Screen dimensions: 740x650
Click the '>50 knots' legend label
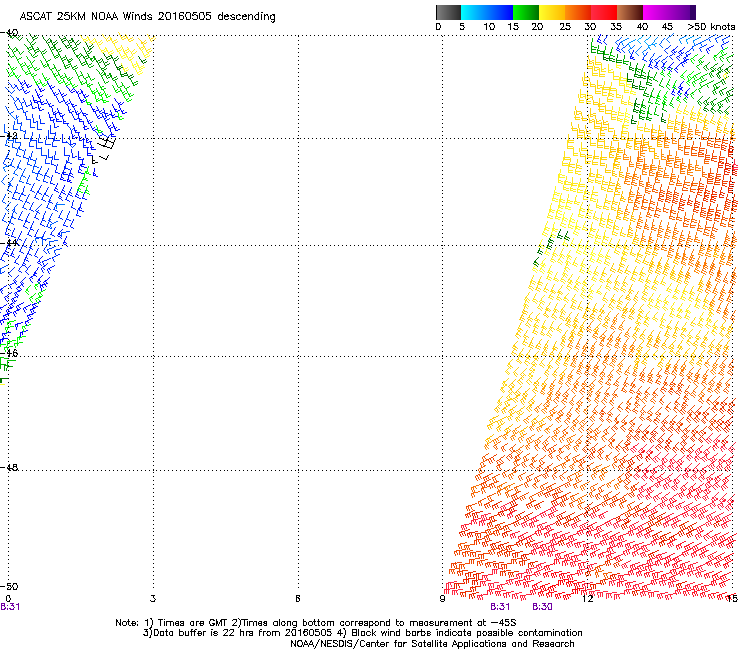[711, 27]
